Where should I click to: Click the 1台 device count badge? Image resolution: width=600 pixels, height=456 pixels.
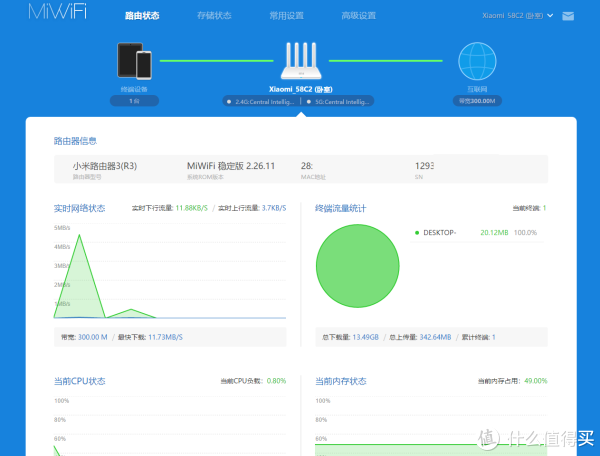pyautogui.click(x=134, y=101)
